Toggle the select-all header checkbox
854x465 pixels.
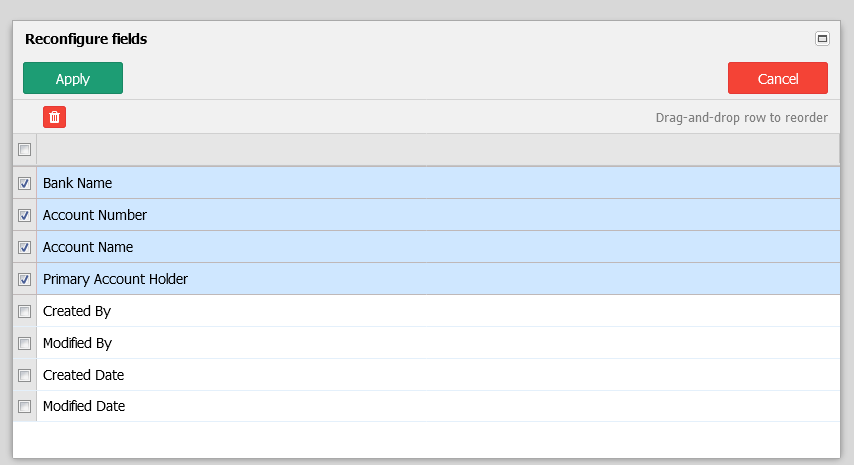[25, 149]
